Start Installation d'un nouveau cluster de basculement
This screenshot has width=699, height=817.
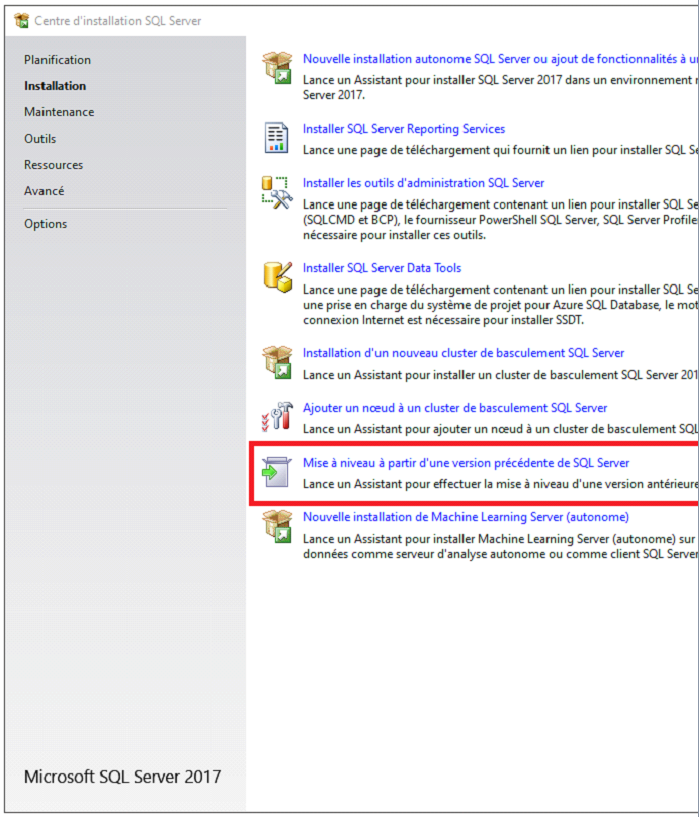[x=463, y=353]
